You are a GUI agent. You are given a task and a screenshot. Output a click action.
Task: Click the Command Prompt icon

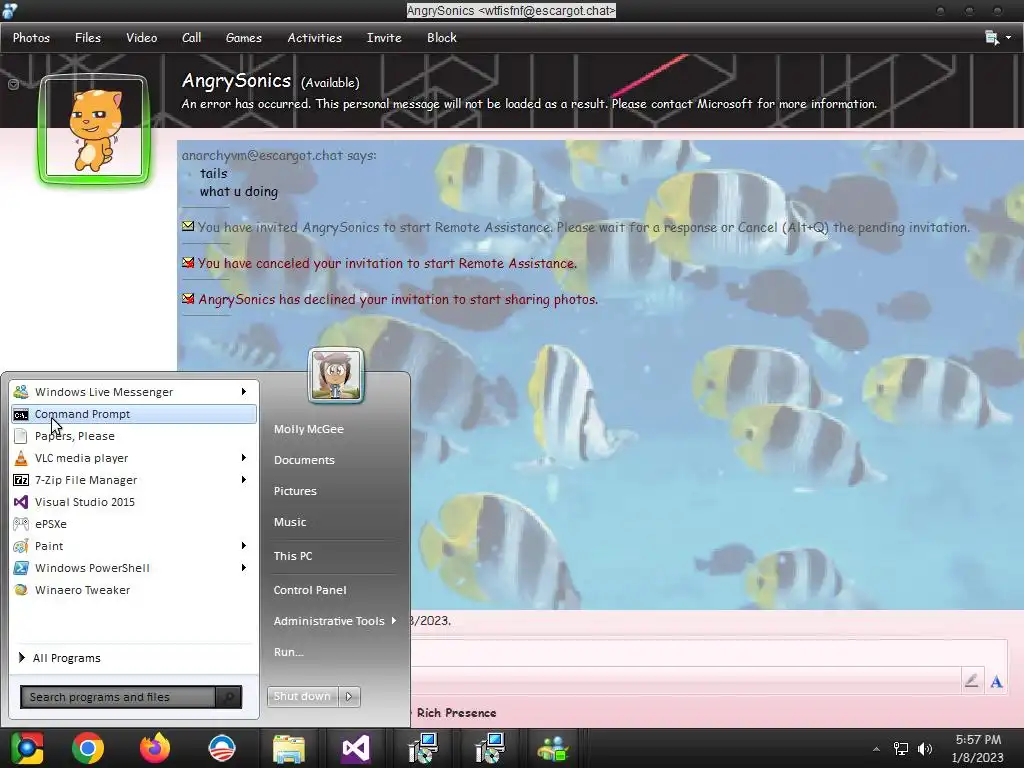pyautogui.click(x=21, y=415)
